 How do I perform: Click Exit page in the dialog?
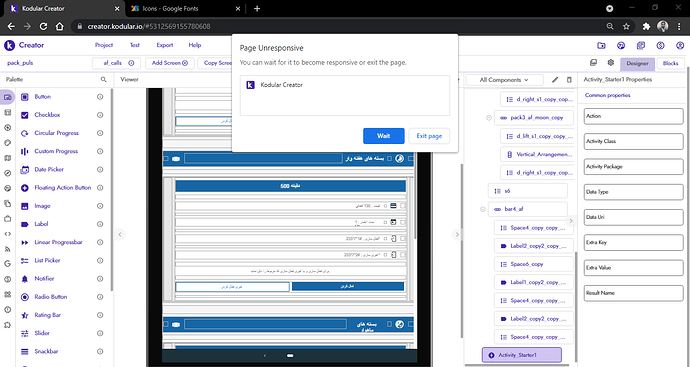[x=429, y=136]
